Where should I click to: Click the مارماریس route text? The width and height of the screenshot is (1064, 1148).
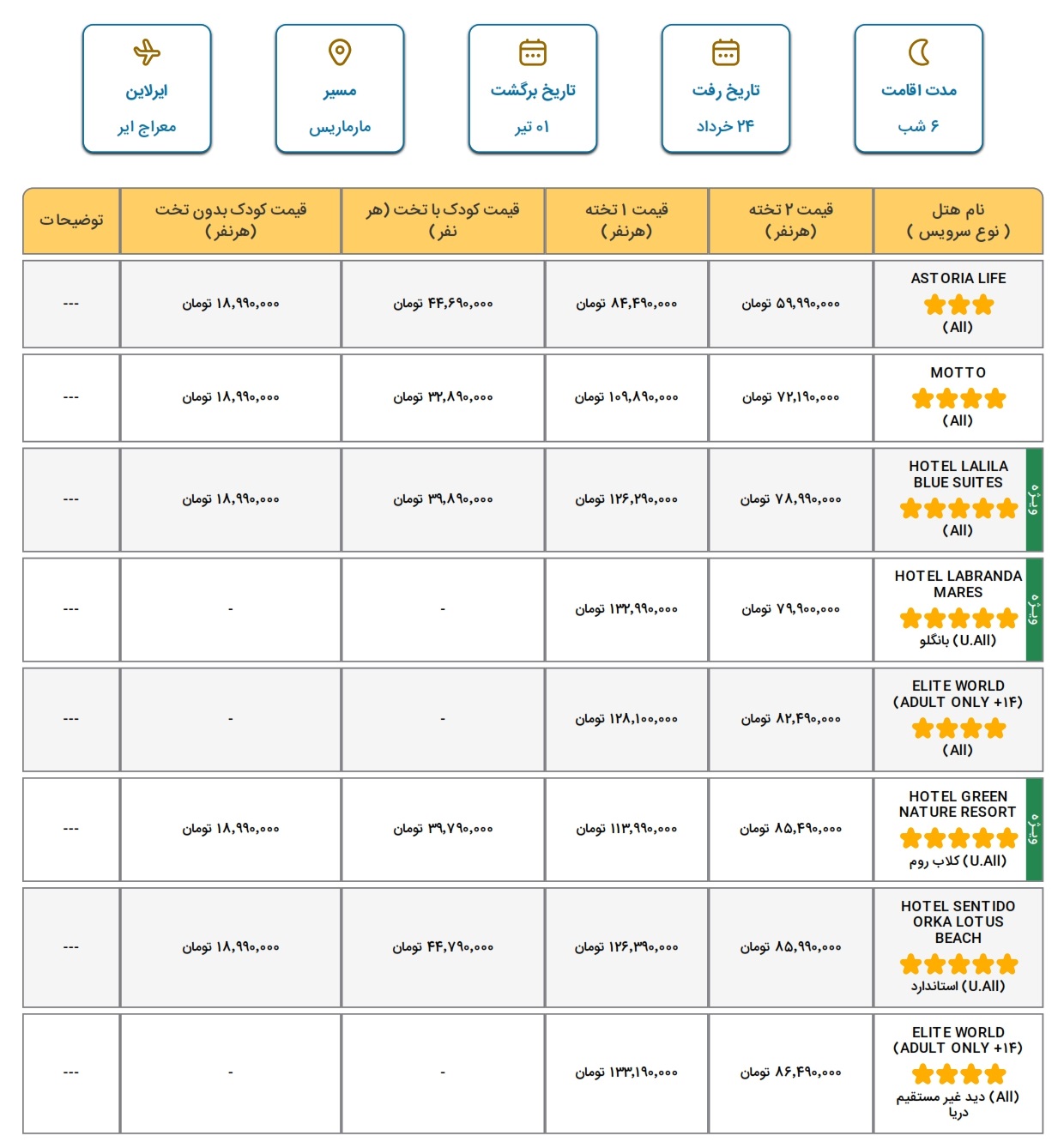tap(340, 127)
